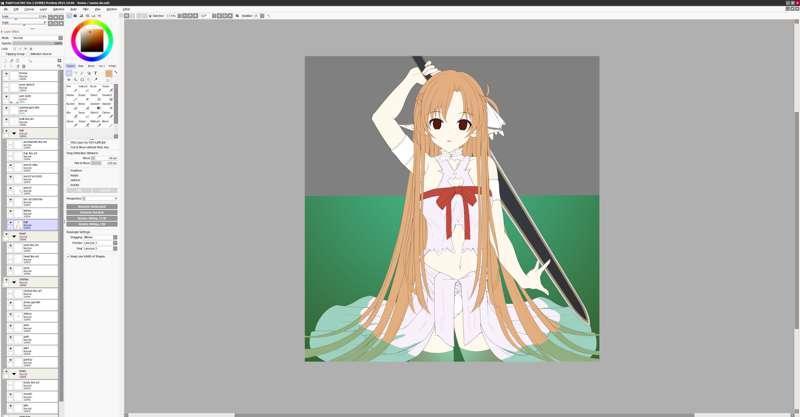Screen dimensions: 800x417
Task: Open the Window menu
Action: [x=112, y=9]
